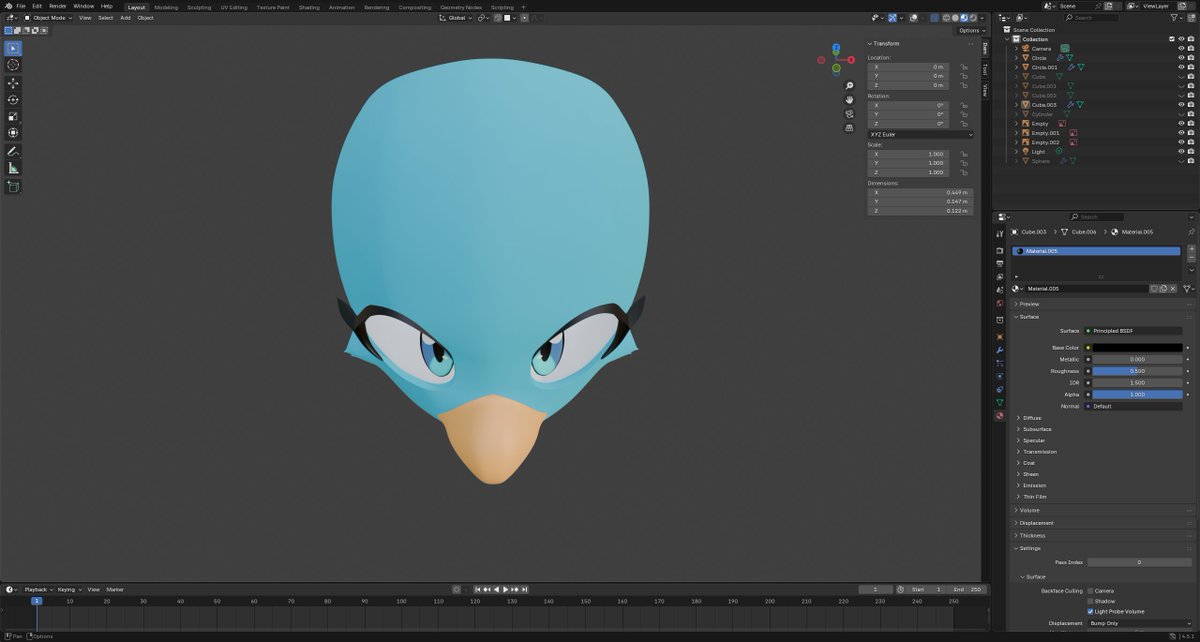Switch to Geometry Nodes workspace tab
The height and width of the screenshot is (642, 1200).
(461, 7)
